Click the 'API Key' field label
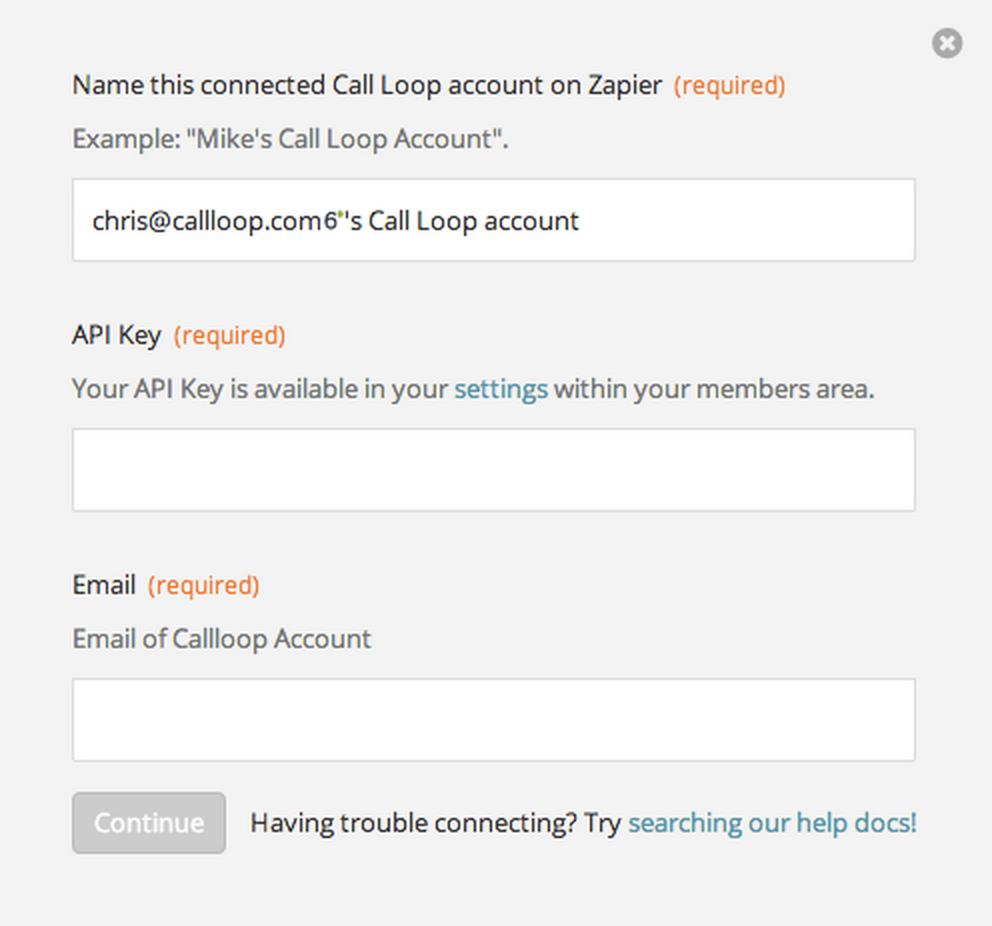This screenshot has width=992, height=926. click(x=116, y=335)
